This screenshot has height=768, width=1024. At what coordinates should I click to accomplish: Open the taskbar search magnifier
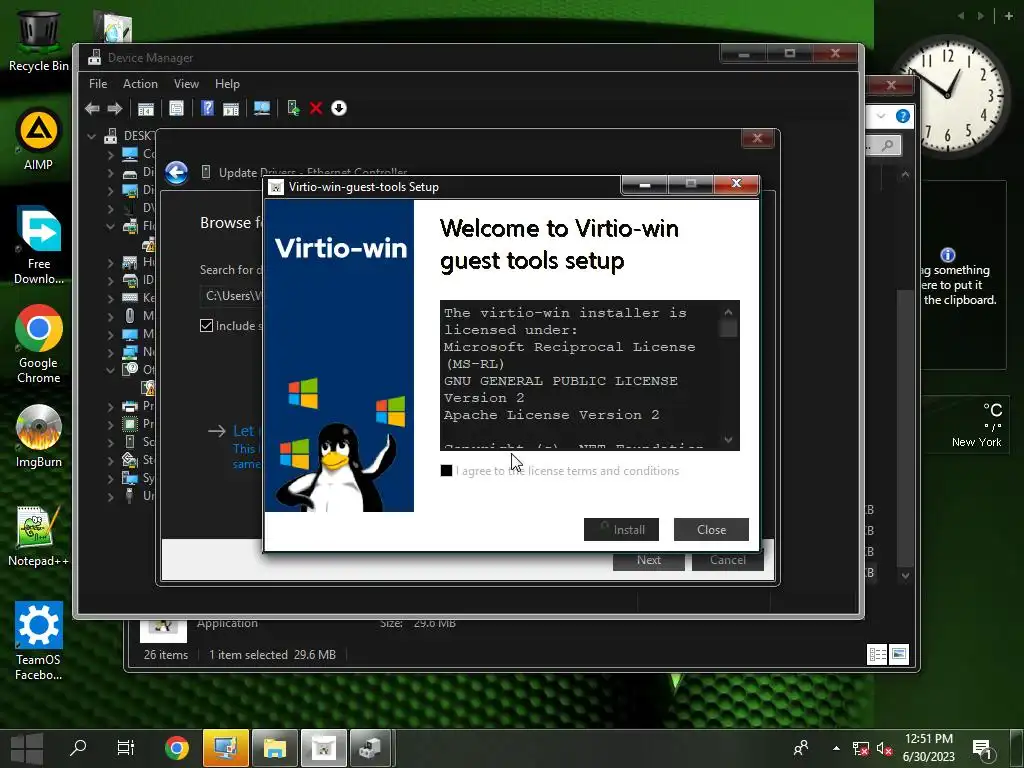point(78,748)
